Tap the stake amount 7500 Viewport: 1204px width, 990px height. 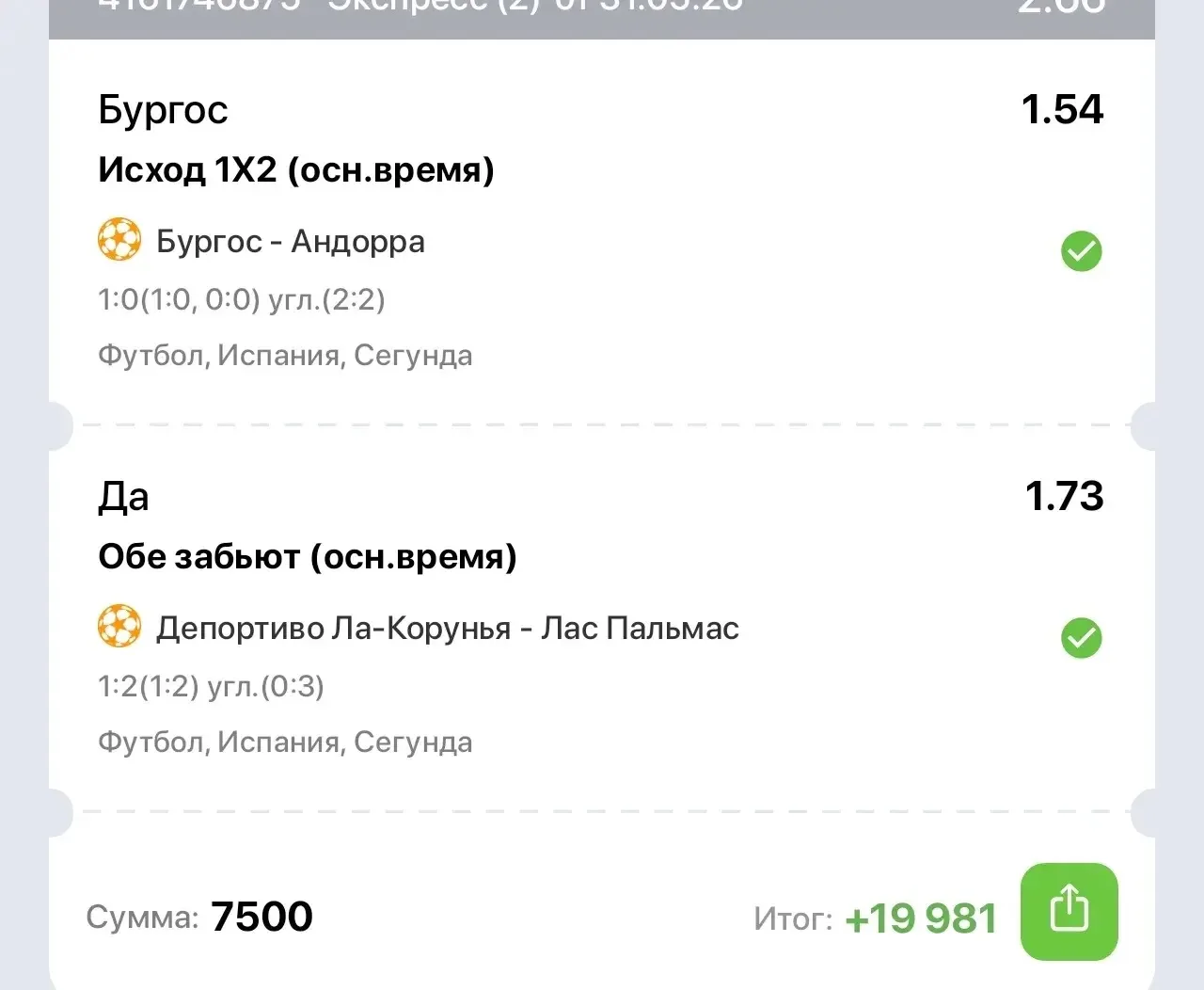(x=261, y=917)
